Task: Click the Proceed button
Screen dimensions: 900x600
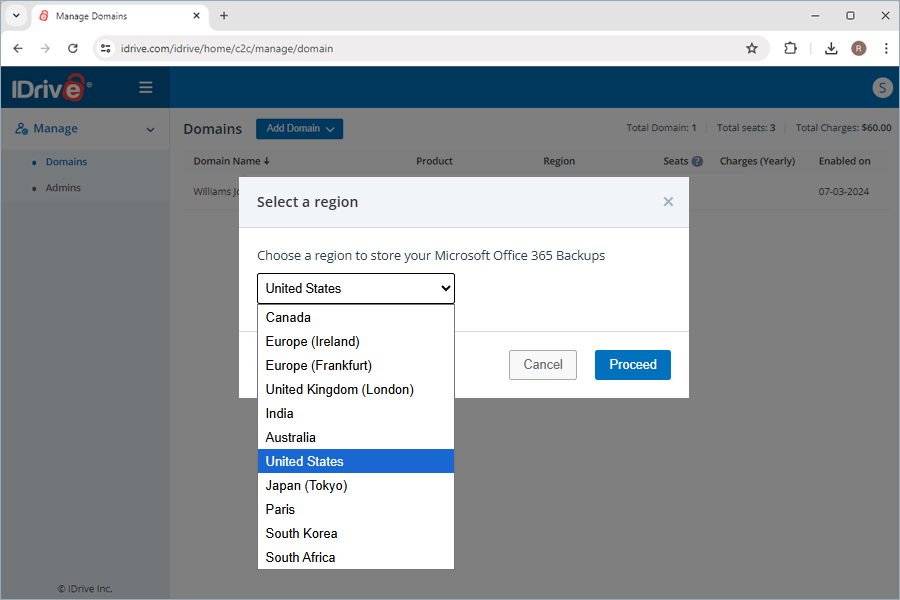Action: click(633, 365)
